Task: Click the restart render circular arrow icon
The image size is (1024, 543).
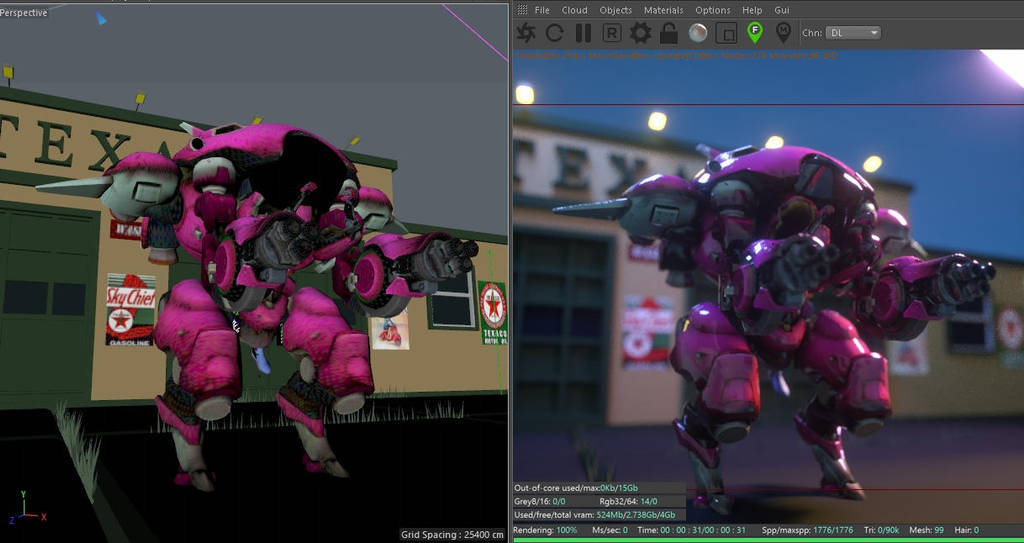Action: click(554, 33)
